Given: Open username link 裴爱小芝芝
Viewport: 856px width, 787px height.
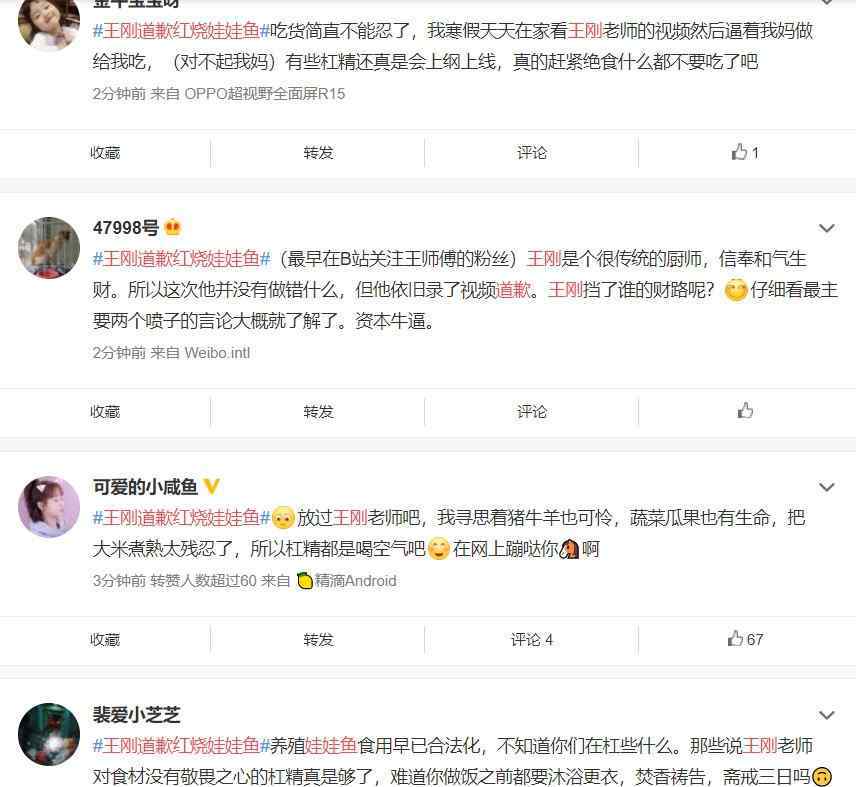Looking at the screenshot, I should [x=136, y=714].
